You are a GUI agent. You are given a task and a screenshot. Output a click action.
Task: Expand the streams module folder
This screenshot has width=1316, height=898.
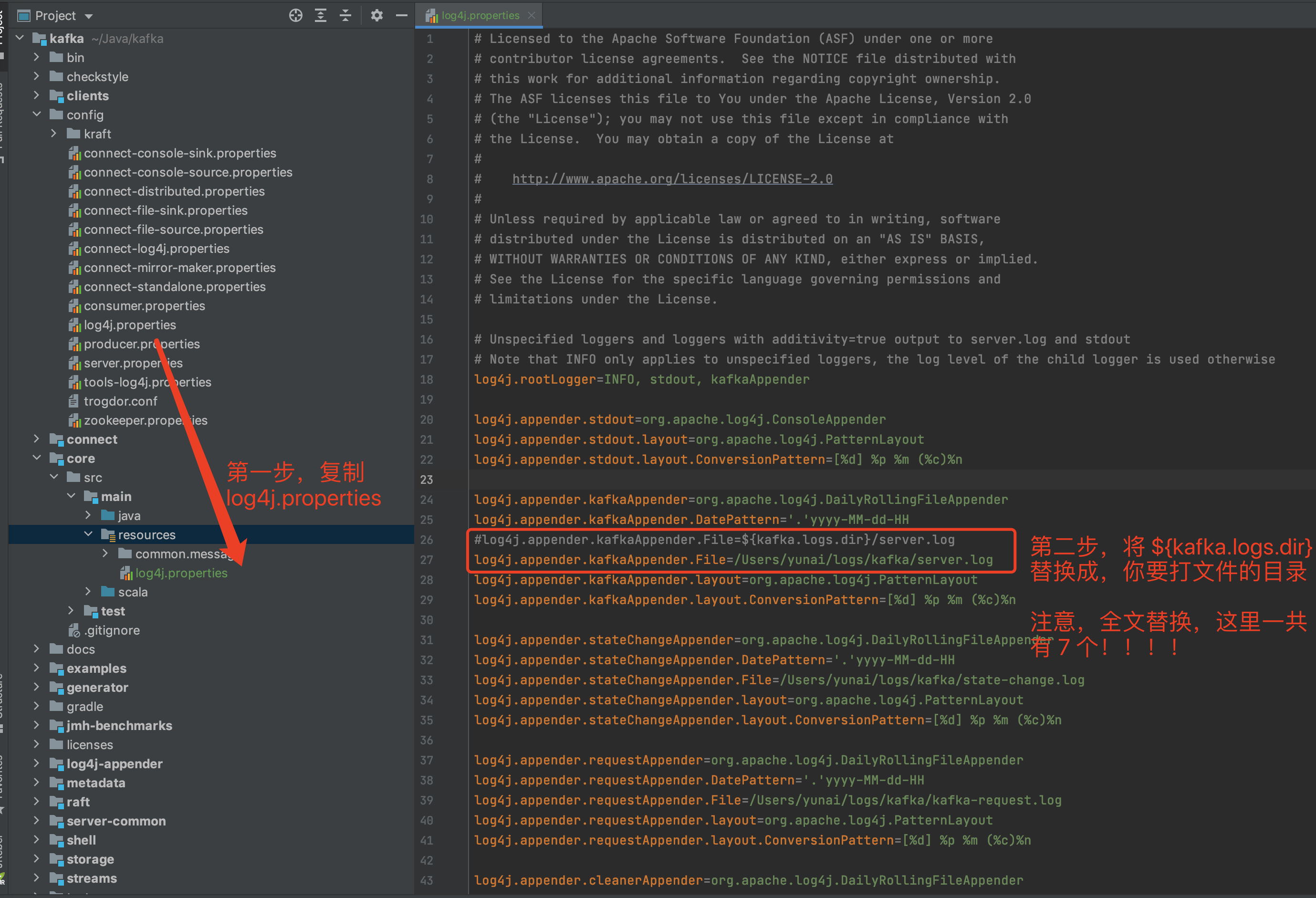click(x=37, y=877)
